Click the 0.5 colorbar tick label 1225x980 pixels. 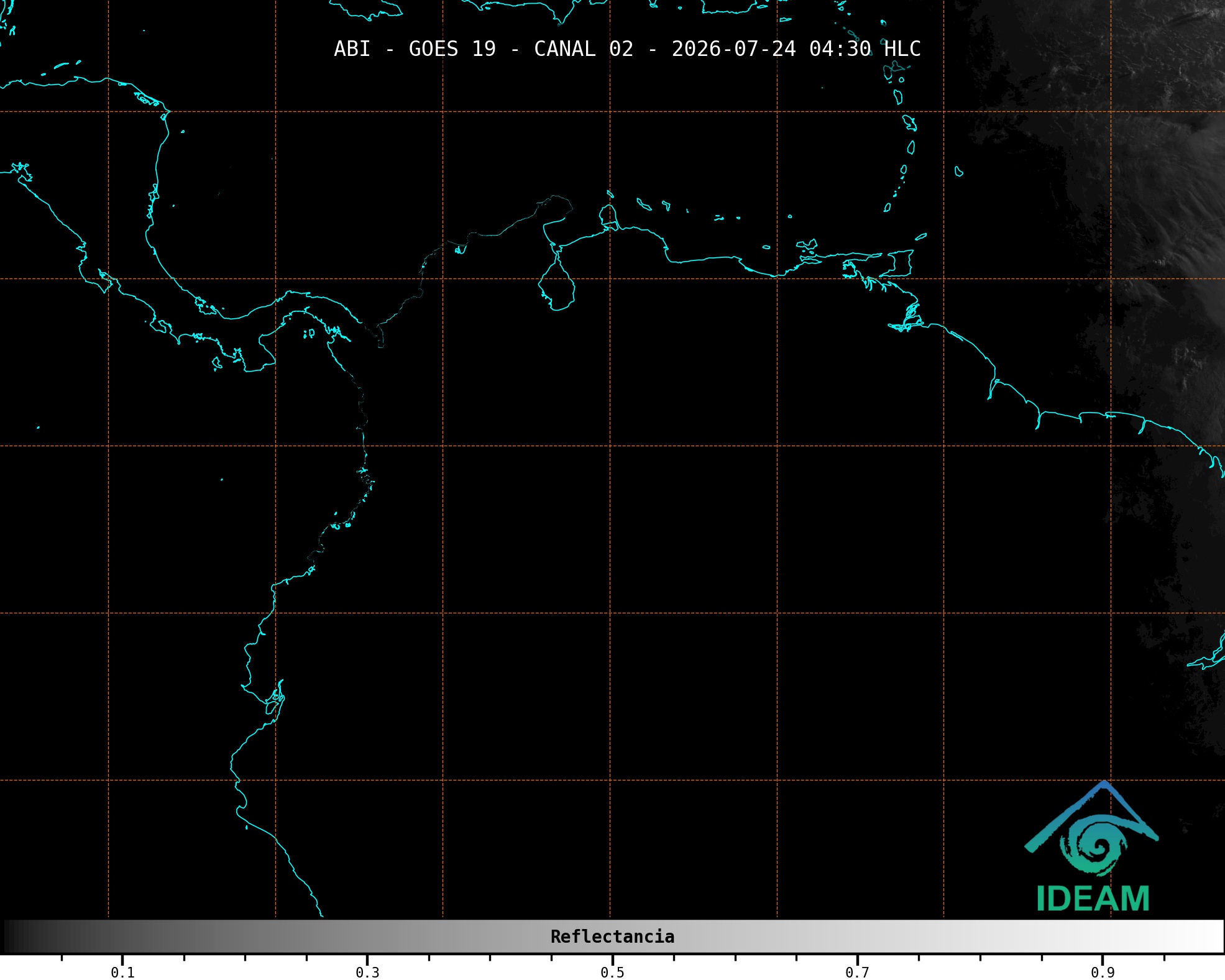[x=612, y=973]
